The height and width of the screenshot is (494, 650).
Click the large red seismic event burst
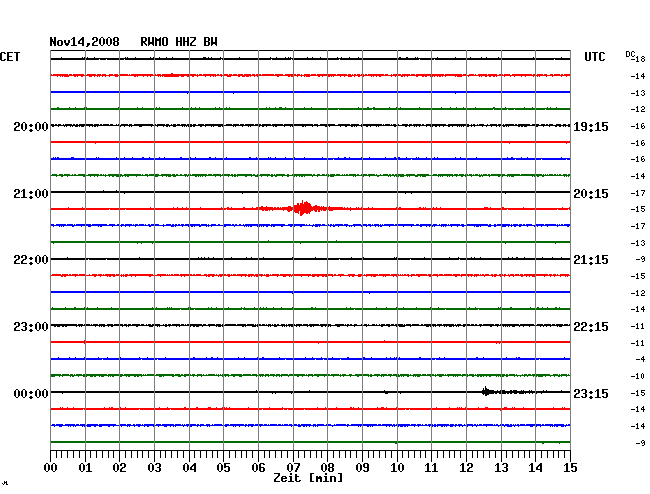(305, 208)
